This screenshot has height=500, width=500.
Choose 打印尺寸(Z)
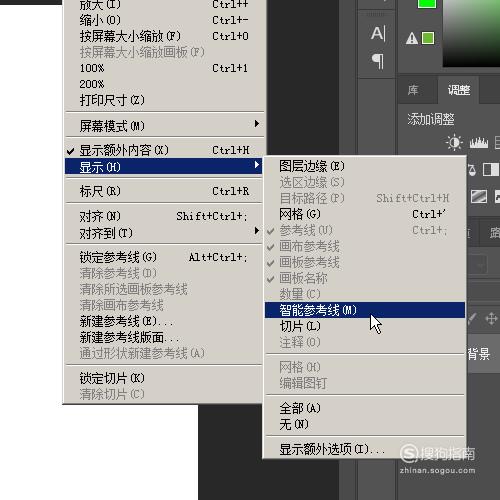tap(165, 100)
